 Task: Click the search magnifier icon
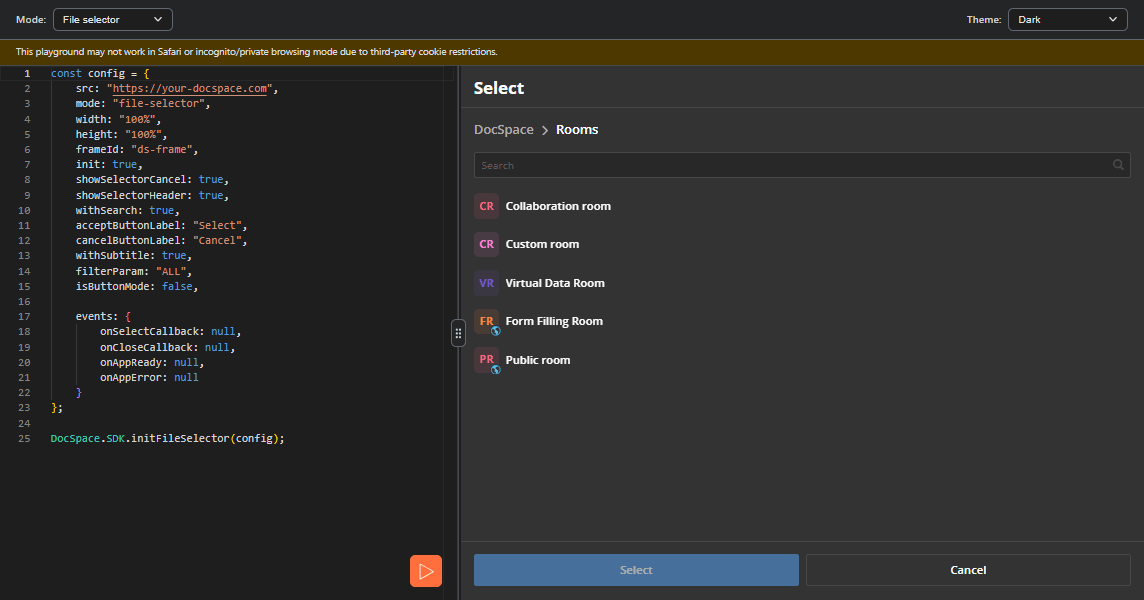pyautogui.click(x=1118, y=165)
